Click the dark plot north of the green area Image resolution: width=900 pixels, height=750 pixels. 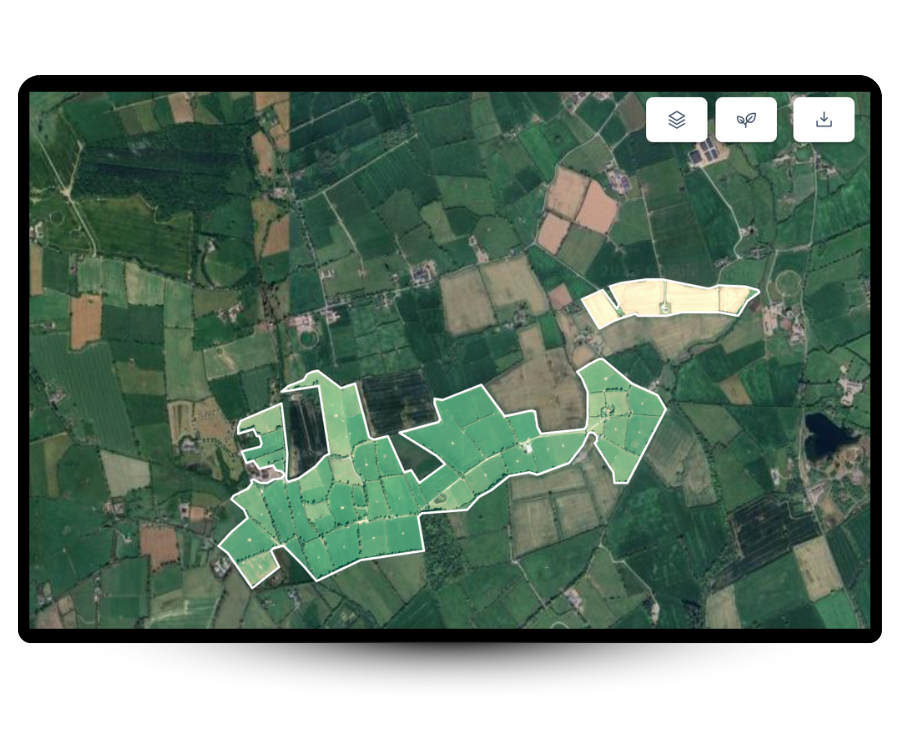pyautogui.click(x=397, y=398)
